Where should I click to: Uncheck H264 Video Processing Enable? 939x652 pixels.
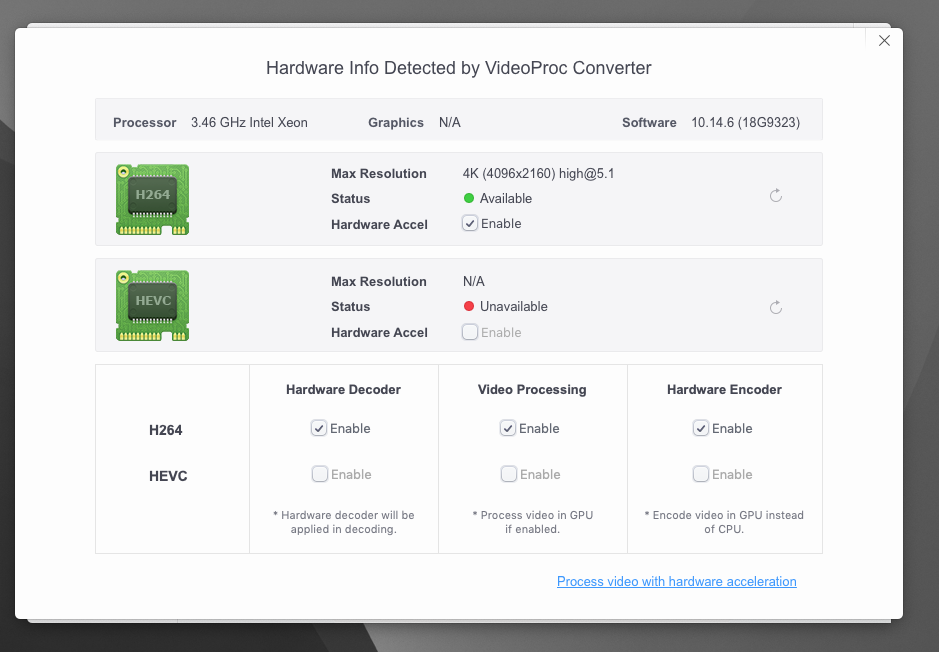(508, 428)
